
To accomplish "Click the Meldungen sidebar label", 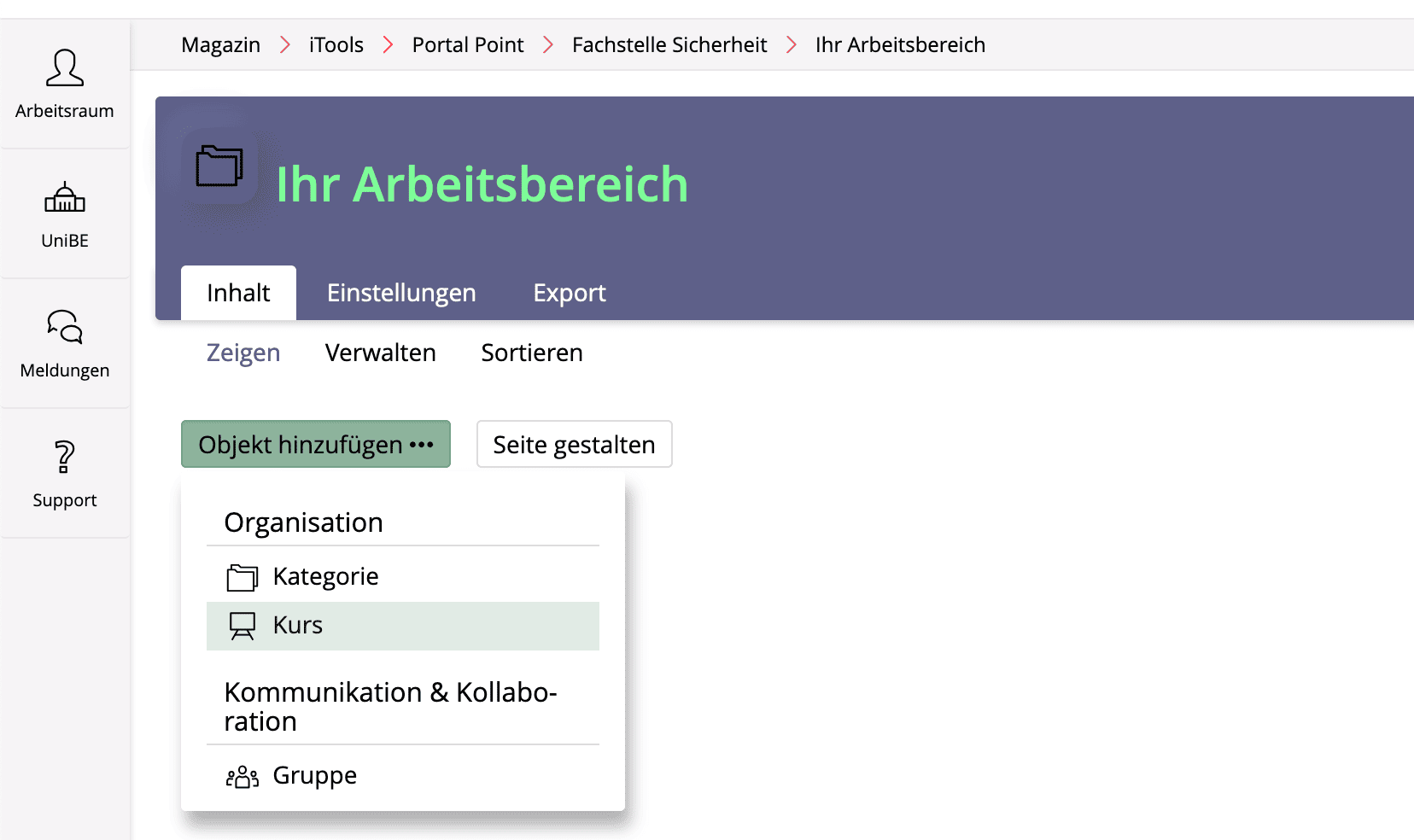I will [65, 370].
